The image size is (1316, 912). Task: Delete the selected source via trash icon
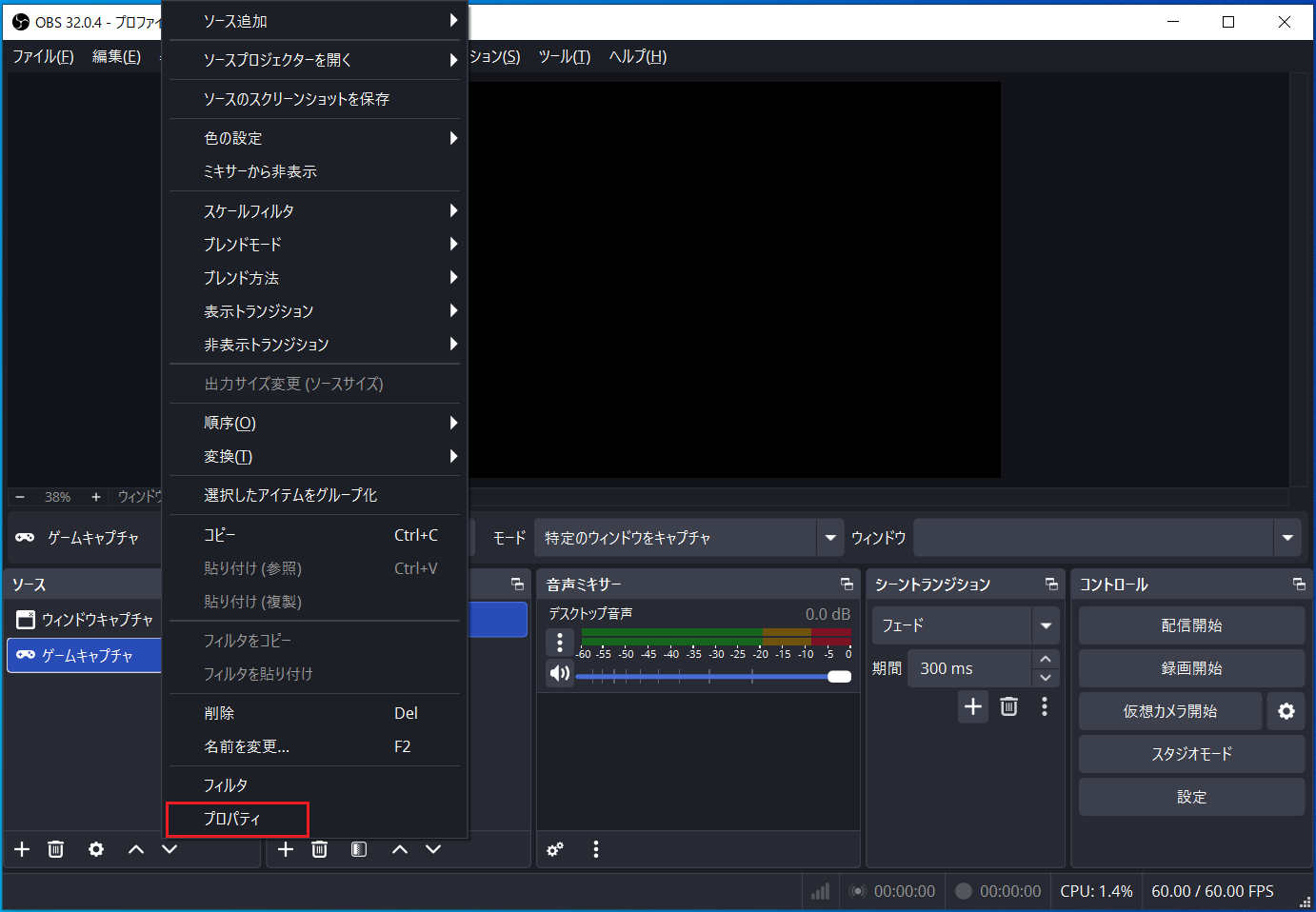pos(55,849)
